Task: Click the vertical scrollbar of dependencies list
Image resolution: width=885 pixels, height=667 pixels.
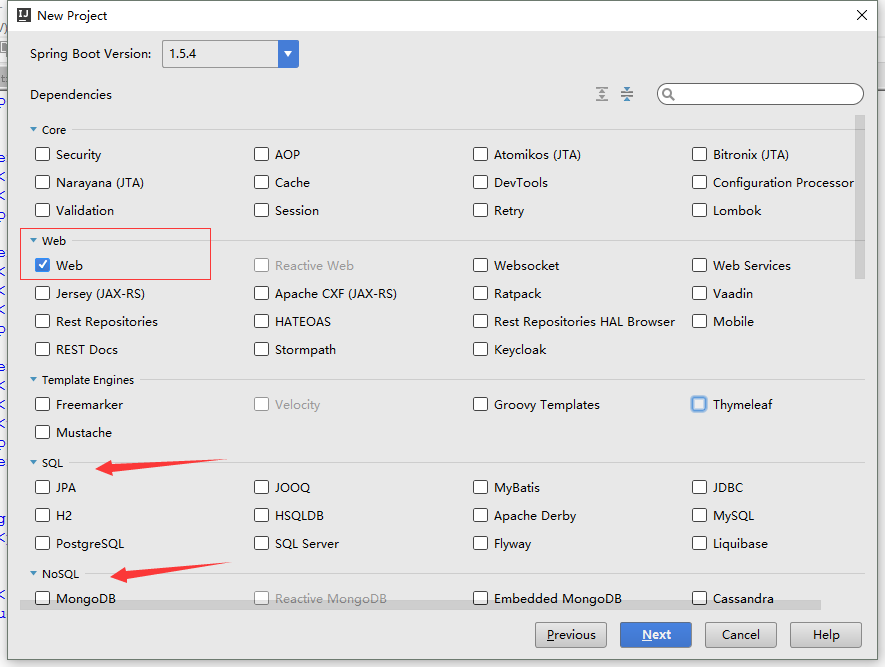Action: point(860,197)
